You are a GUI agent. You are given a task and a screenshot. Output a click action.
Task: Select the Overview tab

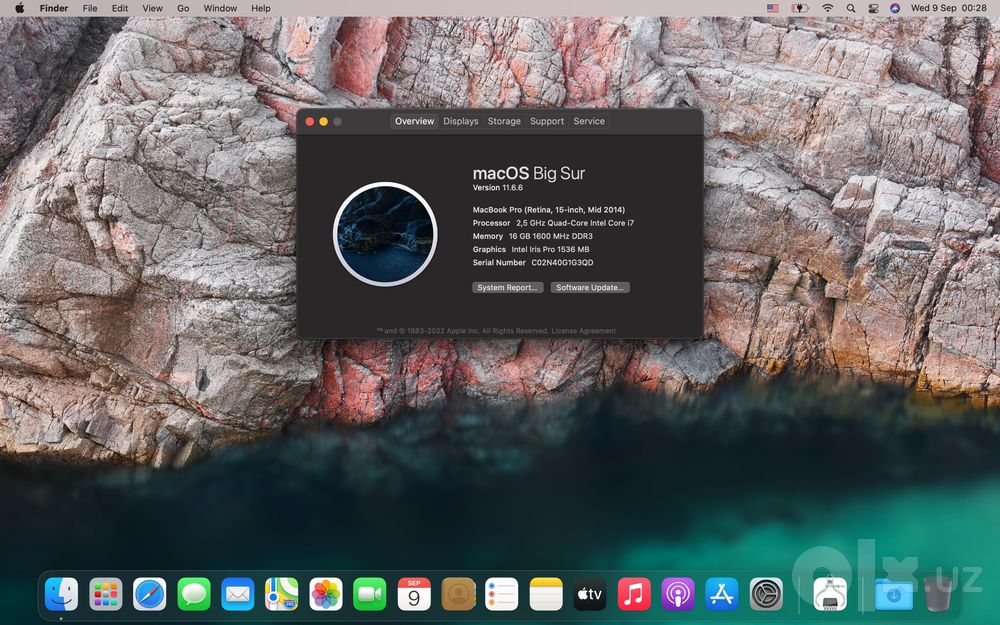coord(415,121)
